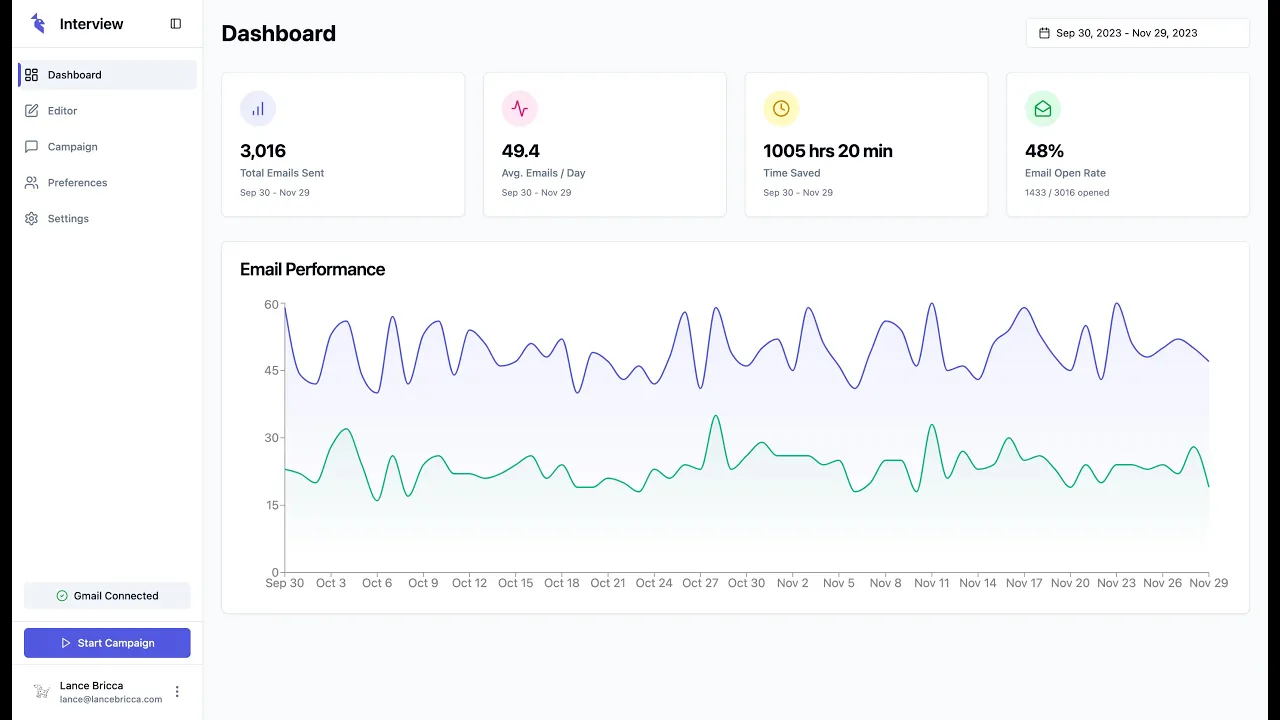This screenshot has width=1280, height=720.
Task: Click the Interview bird logo
Action: pyautogui.click(x=38, y=23)
